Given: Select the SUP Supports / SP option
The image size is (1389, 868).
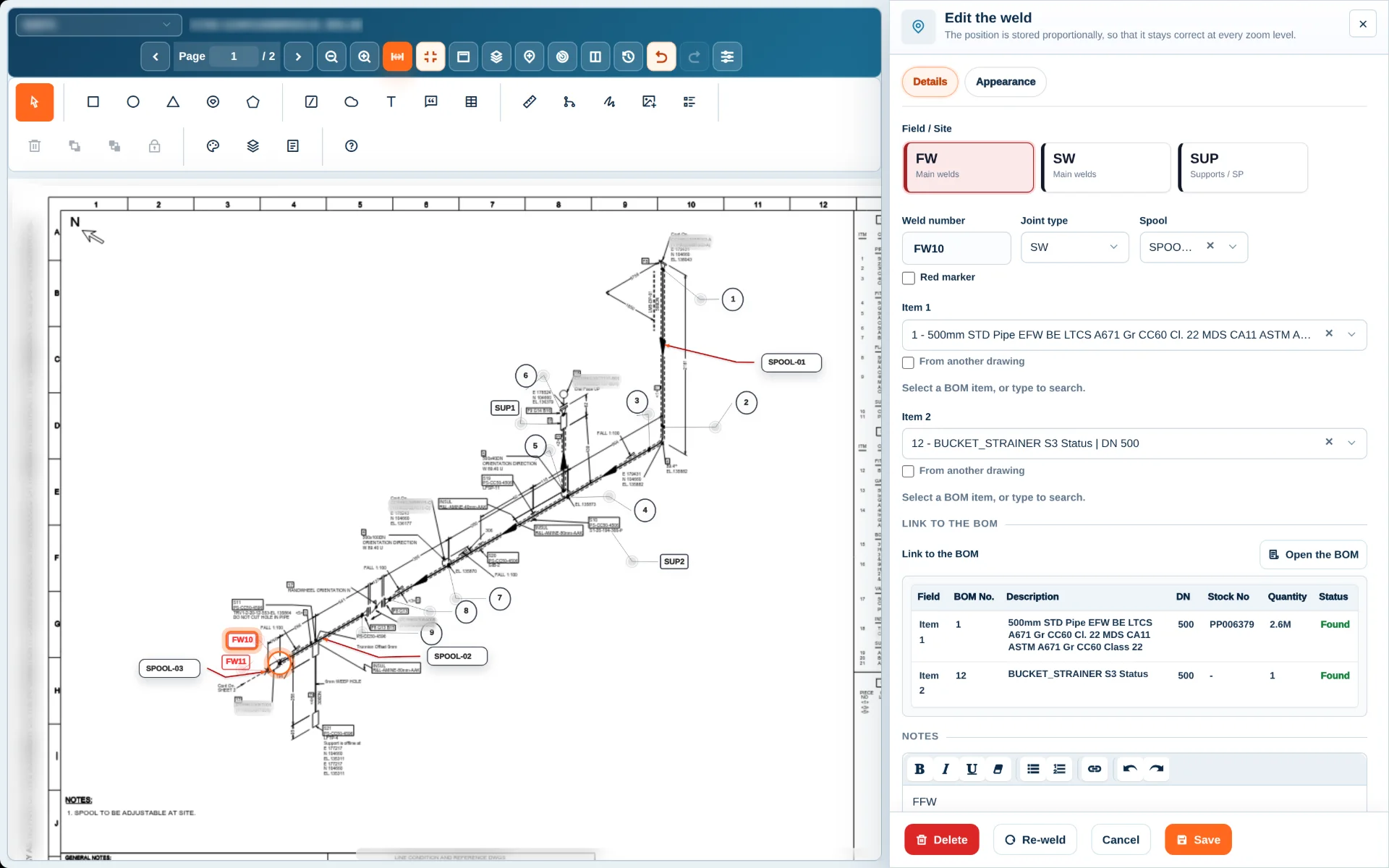Looking at the screenshot, I should tap(1243, 167).
